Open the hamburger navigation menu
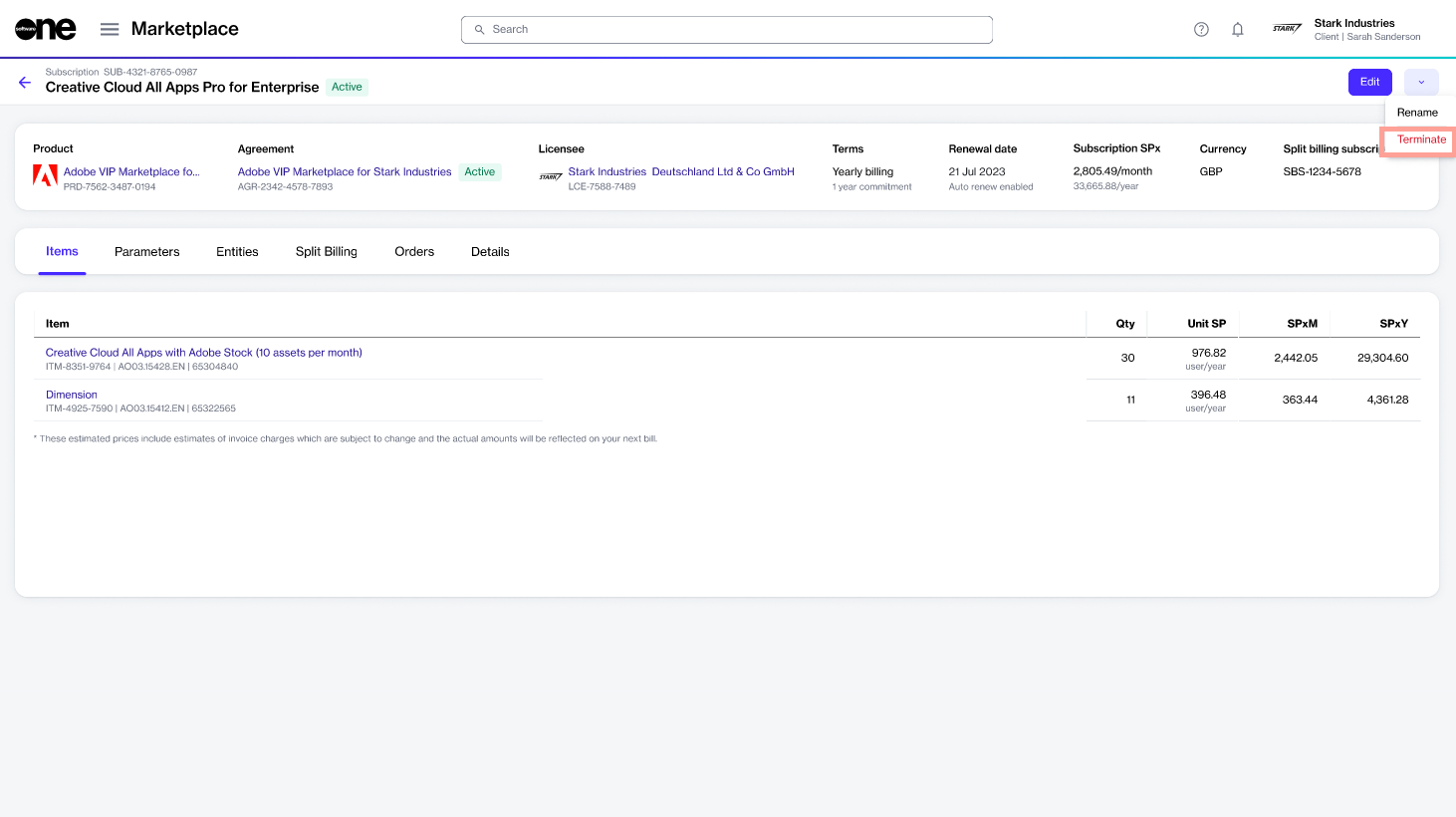The image size is (1456, 817). tap(110, 29)
